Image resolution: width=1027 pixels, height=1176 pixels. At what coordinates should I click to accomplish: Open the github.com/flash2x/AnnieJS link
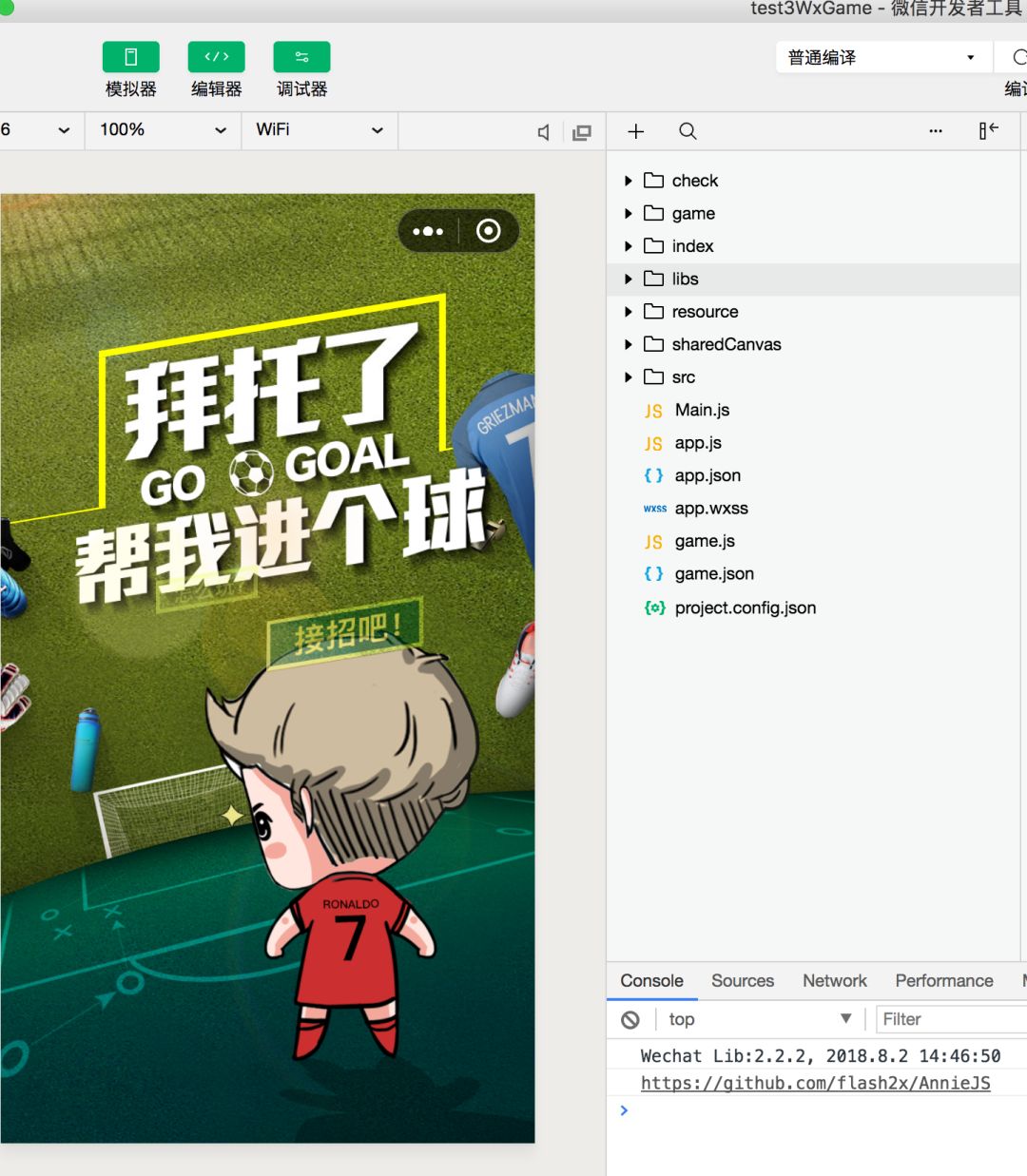(816, 1083)
